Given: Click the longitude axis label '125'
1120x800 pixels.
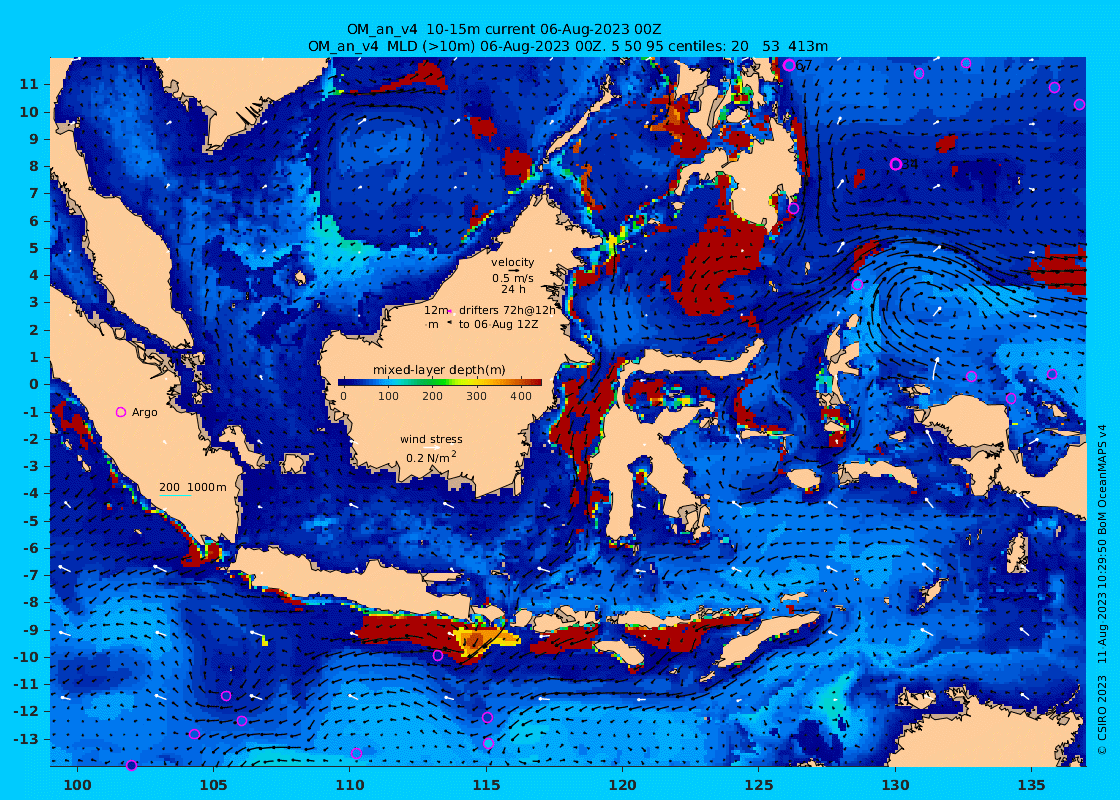Looking at the screenshot, I should (759, 784).
